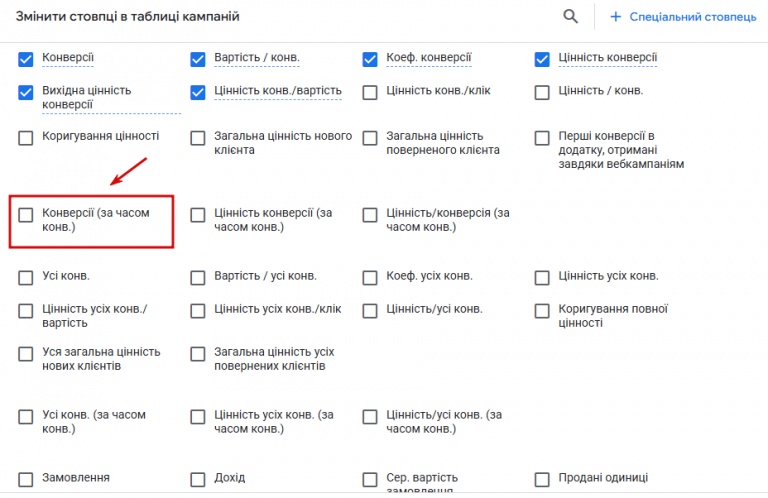Screen dimensions: 768x498
Task: Tick the Коригування цінності checkbox
Action: pos(25,138)
